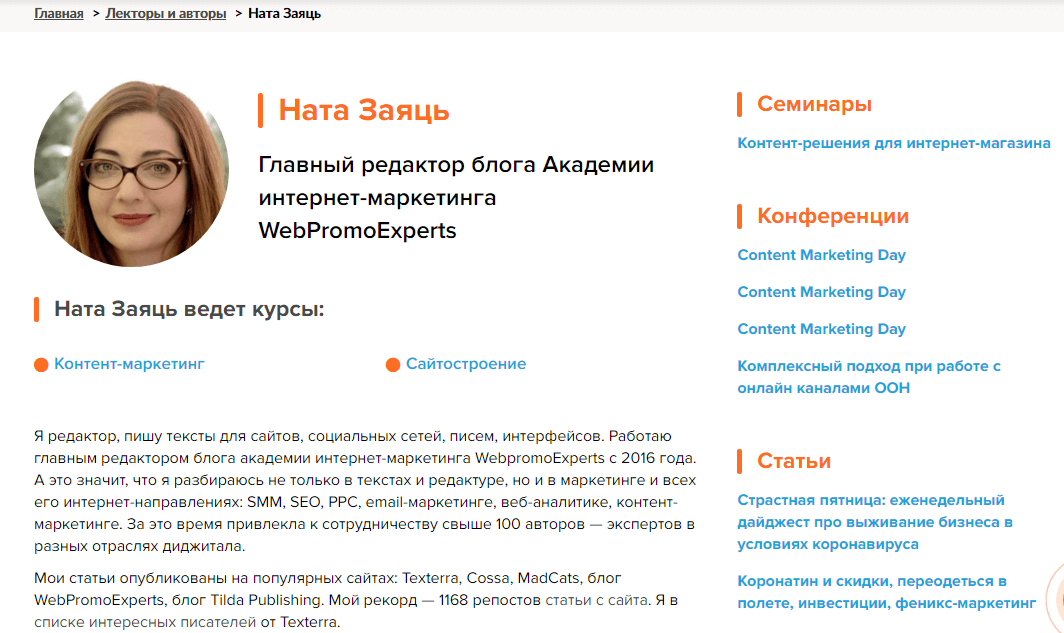Open article Коронатин и скидки
1064x633 pixels.
tap(886, 592)
